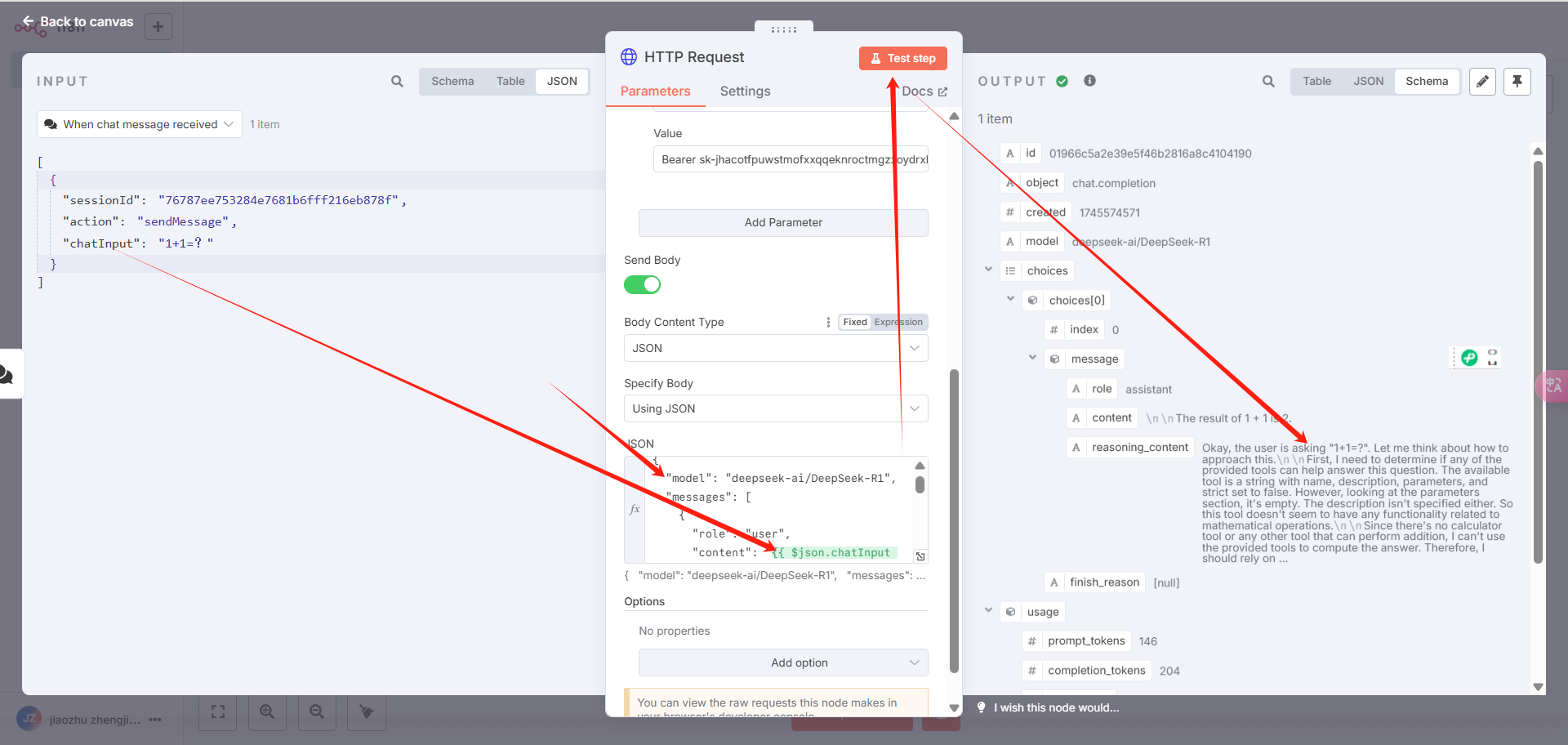This screenshot has height=745, width=1568.
Task: Click the Test step button
Action: point(903,58)
